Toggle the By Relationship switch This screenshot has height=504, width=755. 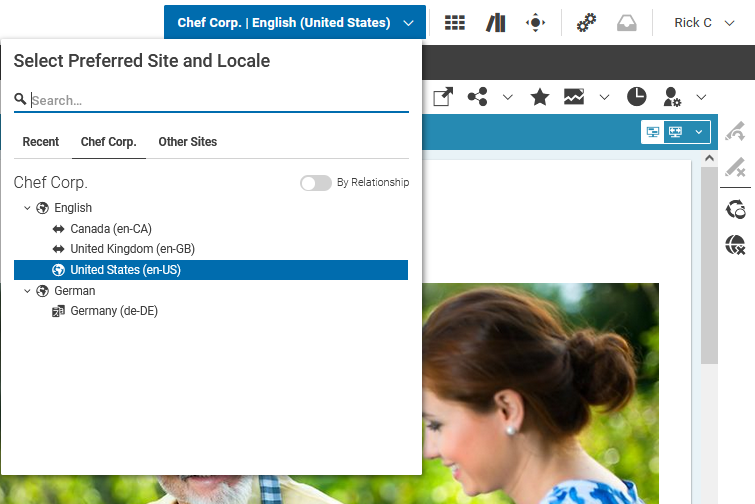click(316, 183)
